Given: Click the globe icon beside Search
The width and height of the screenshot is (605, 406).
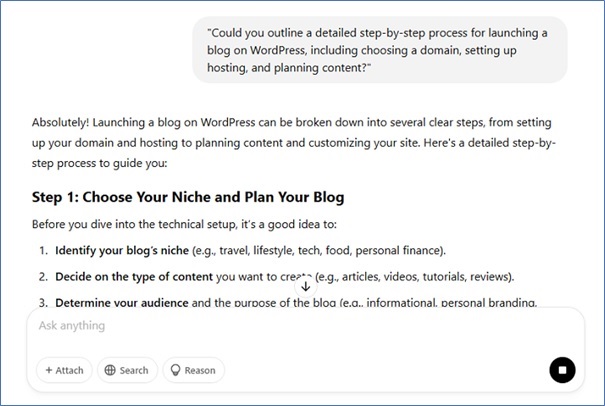Looking at the screenshot, I should tap(109, 371).
